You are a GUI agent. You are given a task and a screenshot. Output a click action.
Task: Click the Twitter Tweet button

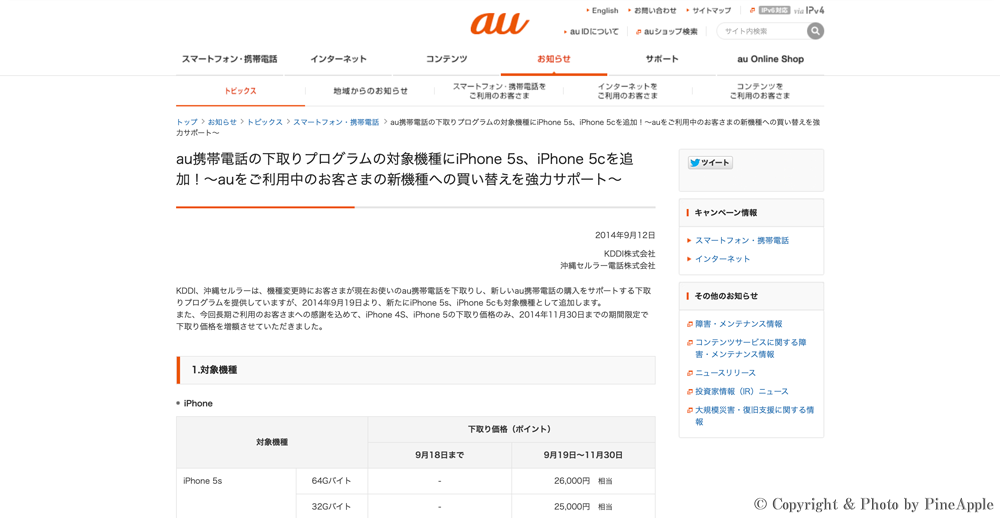click(x=710, y=163)
